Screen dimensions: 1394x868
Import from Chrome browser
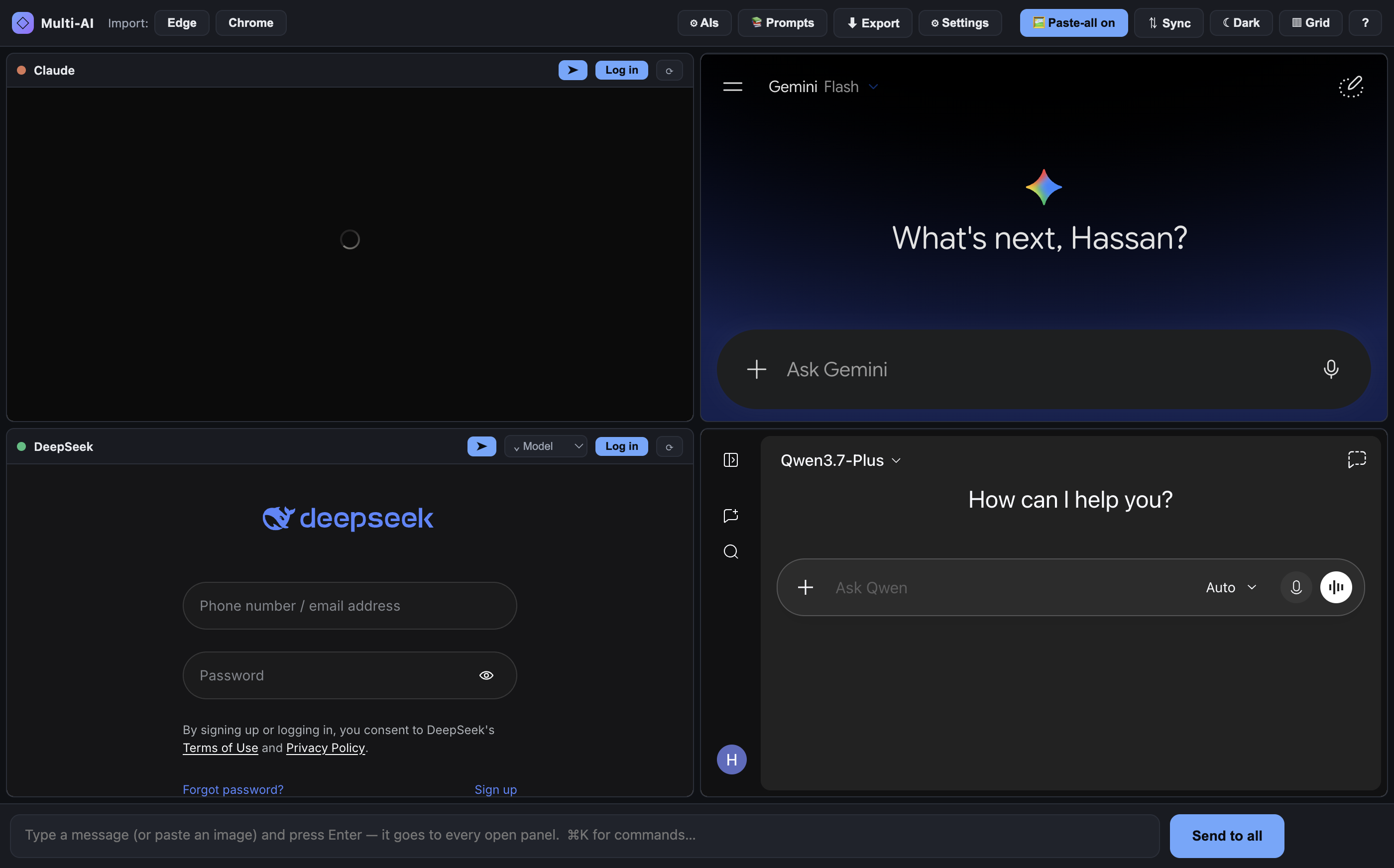tap(251, 23)
